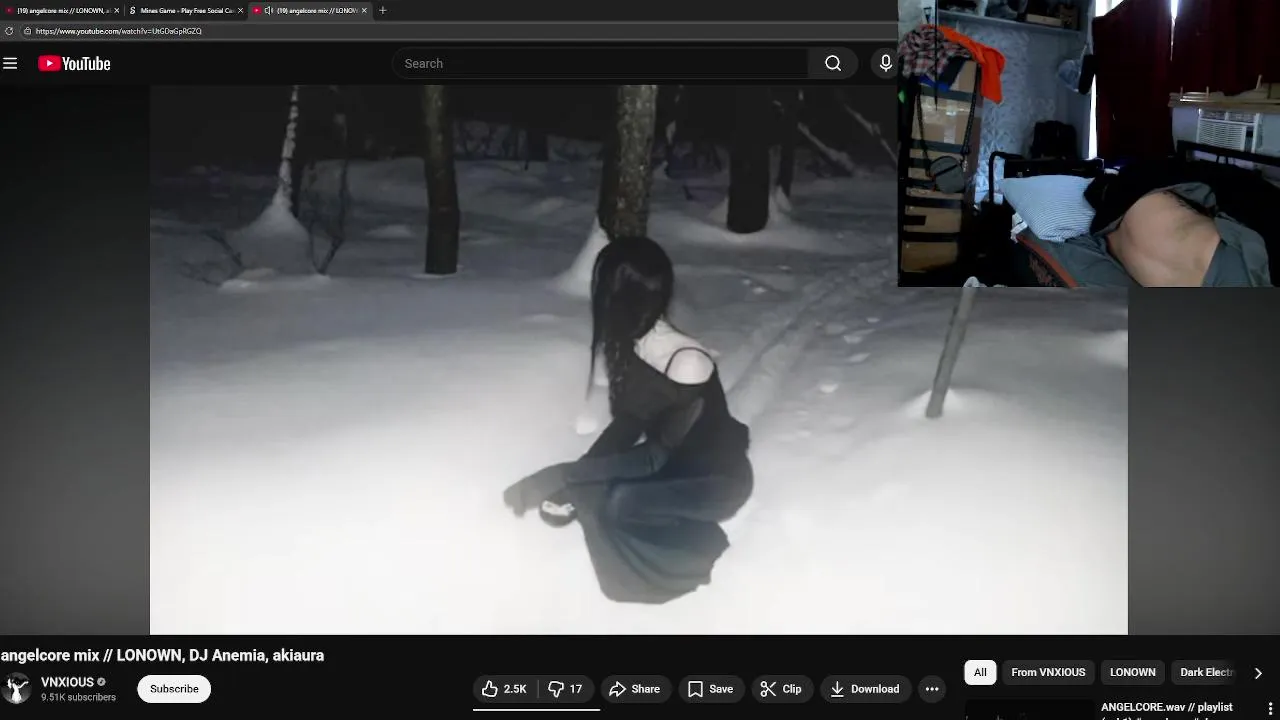This screenshot has height=720, width=1280.
Task: Switch to the first angelcore mix browser tab
Action: (60, 10)
